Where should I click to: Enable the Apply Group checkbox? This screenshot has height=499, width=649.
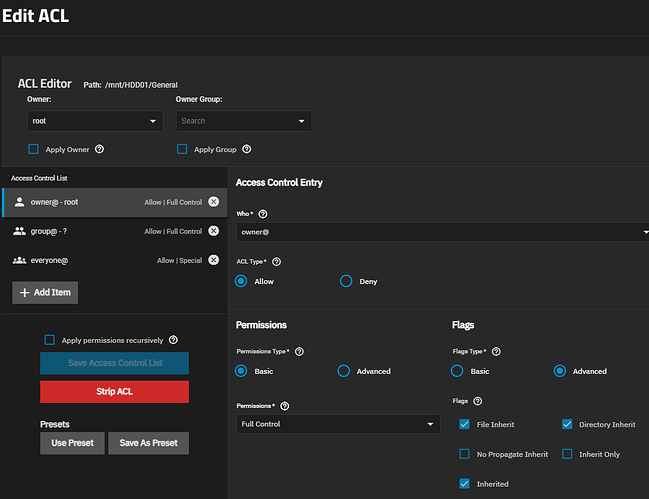pos(182,149)
